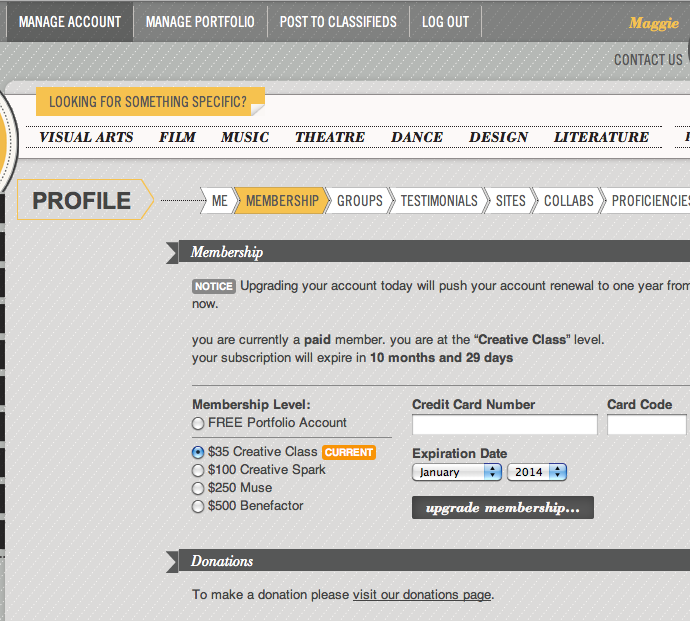Viewport: 690px width, 621px height.
Task: Open Manage Portfolio in top menu
Action: click(200, 22)
